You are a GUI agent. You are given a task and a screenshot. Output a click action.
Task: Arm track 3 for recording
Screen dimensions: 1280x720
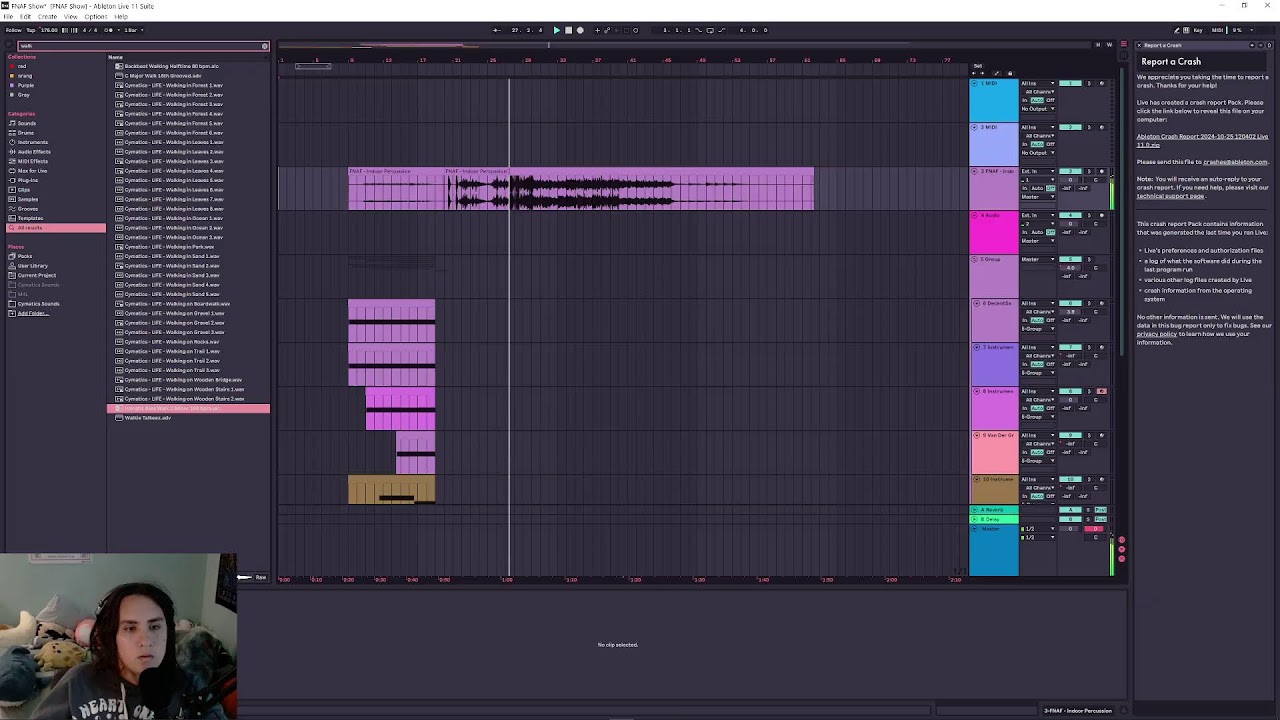1101,171
